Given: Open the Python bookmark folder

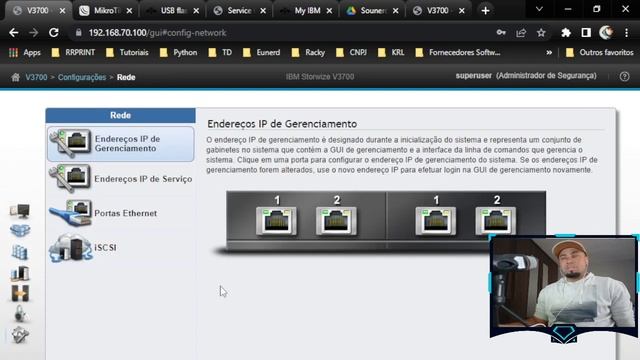Looking at the screenshot, I should (x=178, y=53).
